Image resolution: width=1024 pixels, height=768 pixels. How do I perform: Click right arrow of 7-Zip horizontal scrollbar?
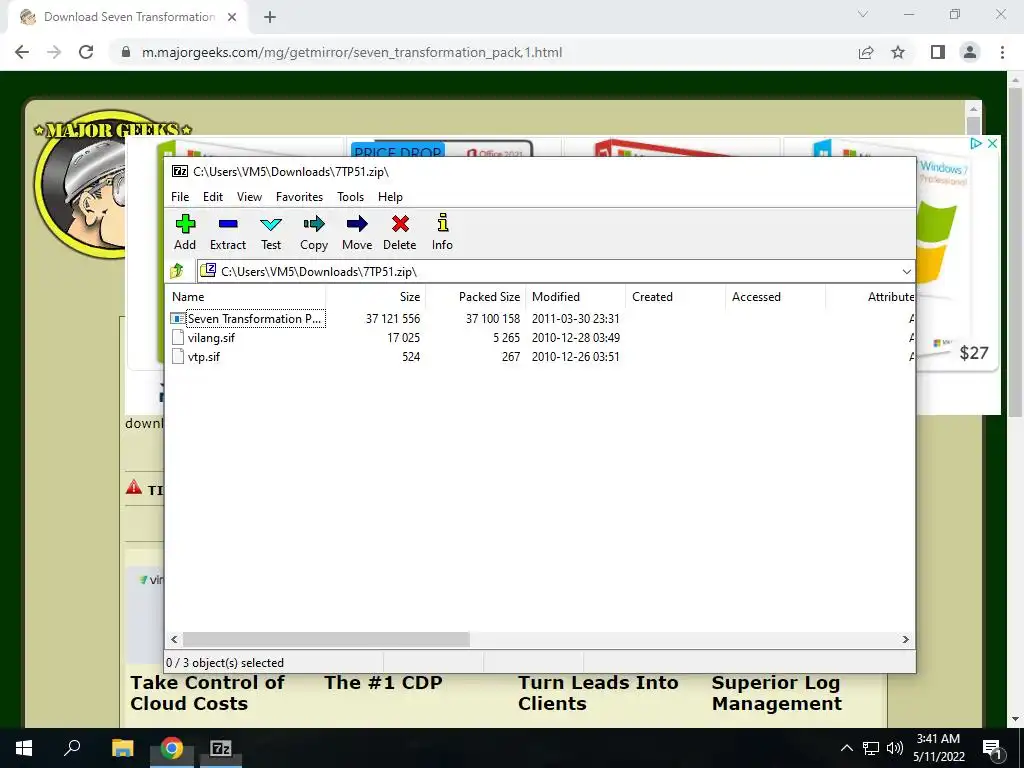(906, 639)
